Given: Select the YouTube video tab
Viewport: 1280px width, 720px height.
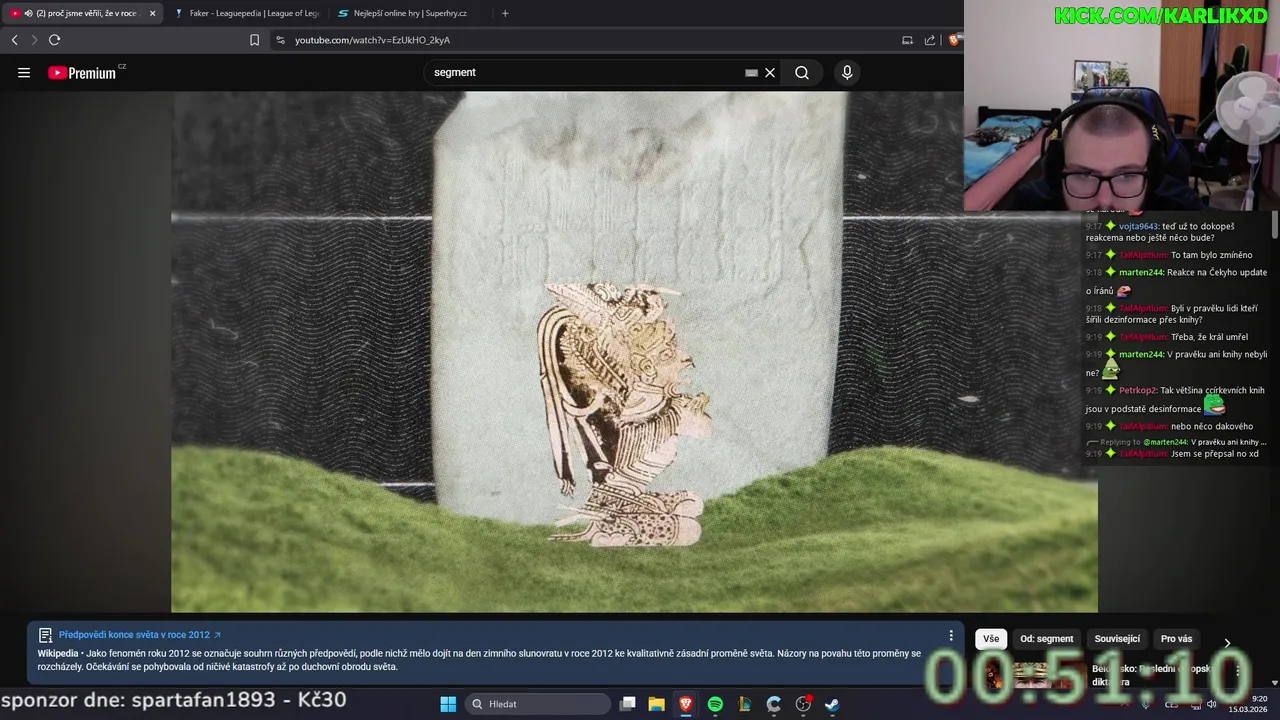Looking at the screenshot, I should click(x=80, y=13).
